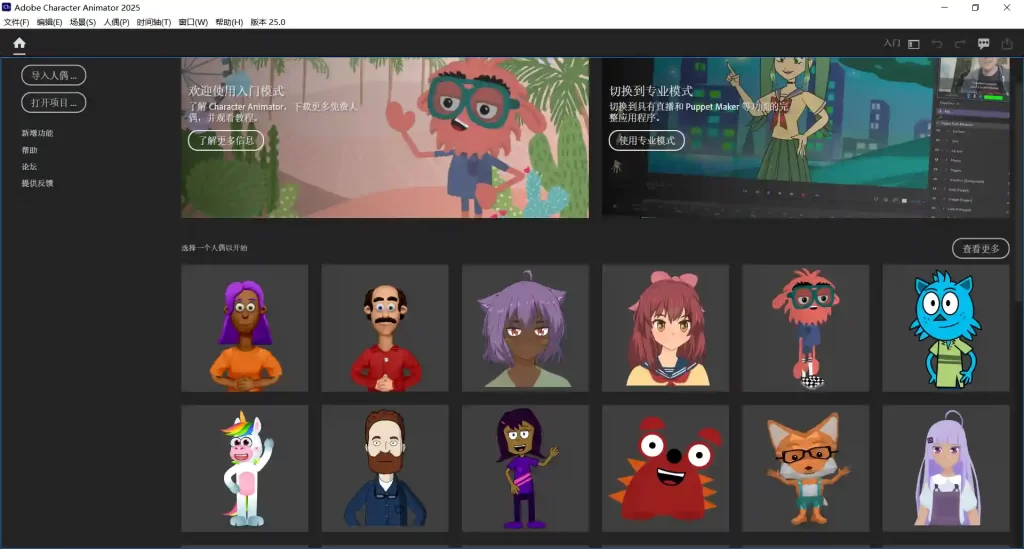Choose the rainbow unicorn puppet
Screen dimensions: 1024x549
click(244, 468)
